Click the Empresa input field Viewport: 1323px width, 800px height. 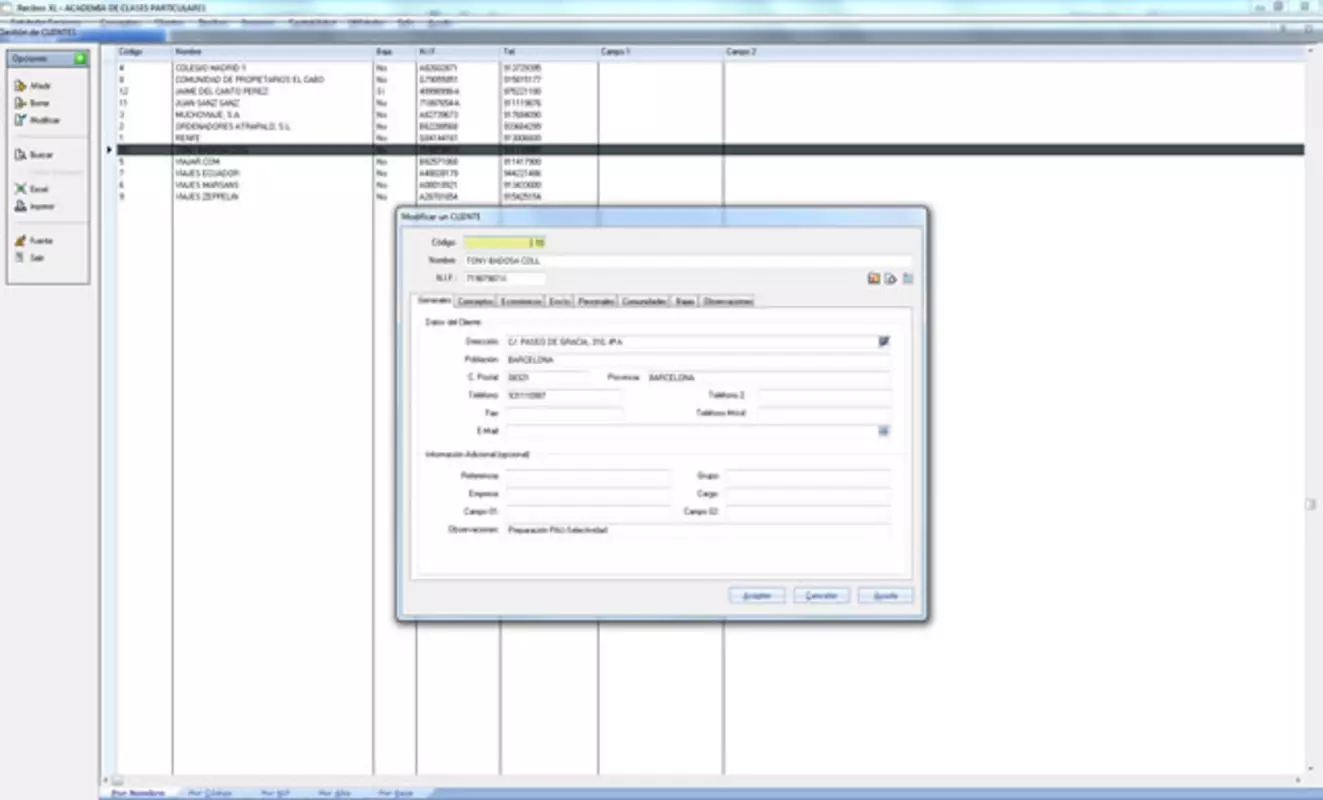pyautogui.click(x=587, y=494)
